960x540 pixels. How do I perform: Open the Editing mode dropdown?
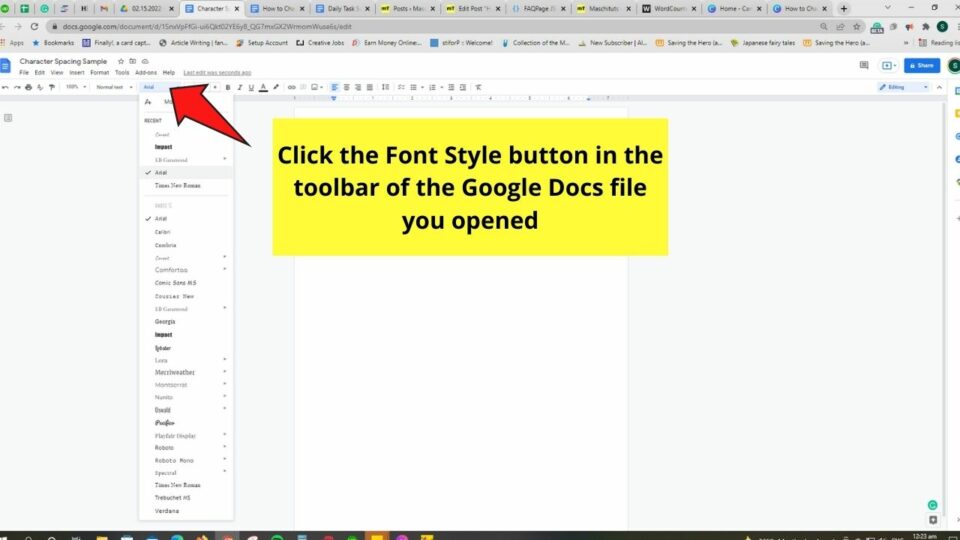(x=904, y=88)
